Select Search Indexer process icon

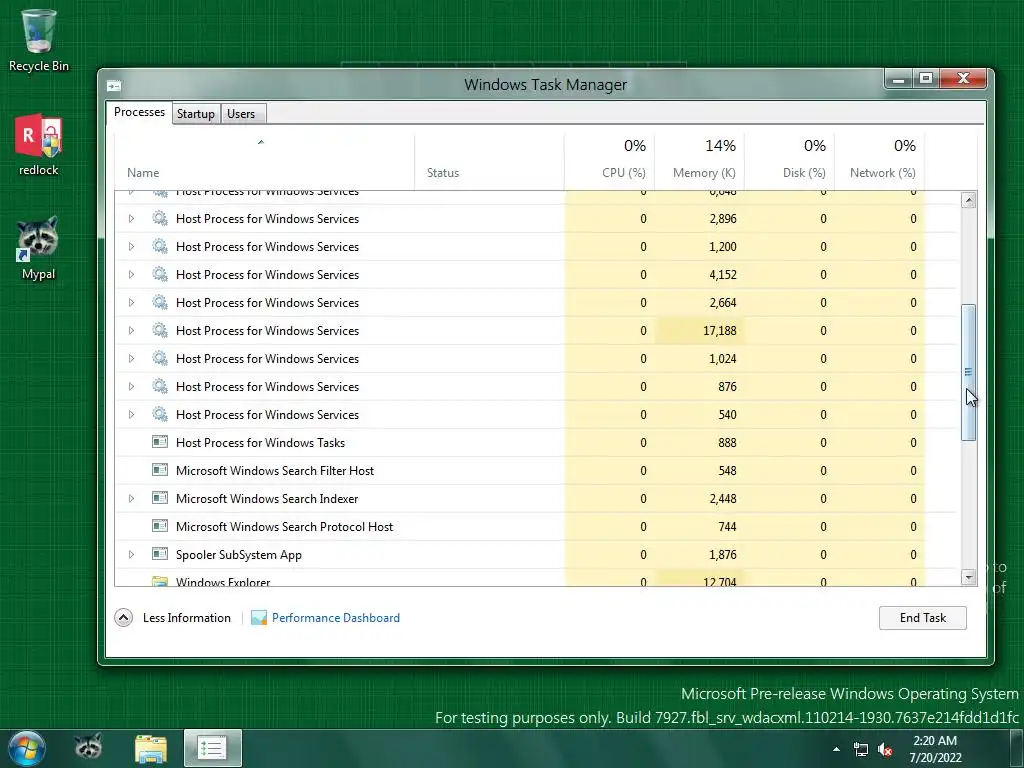(159, 498)
